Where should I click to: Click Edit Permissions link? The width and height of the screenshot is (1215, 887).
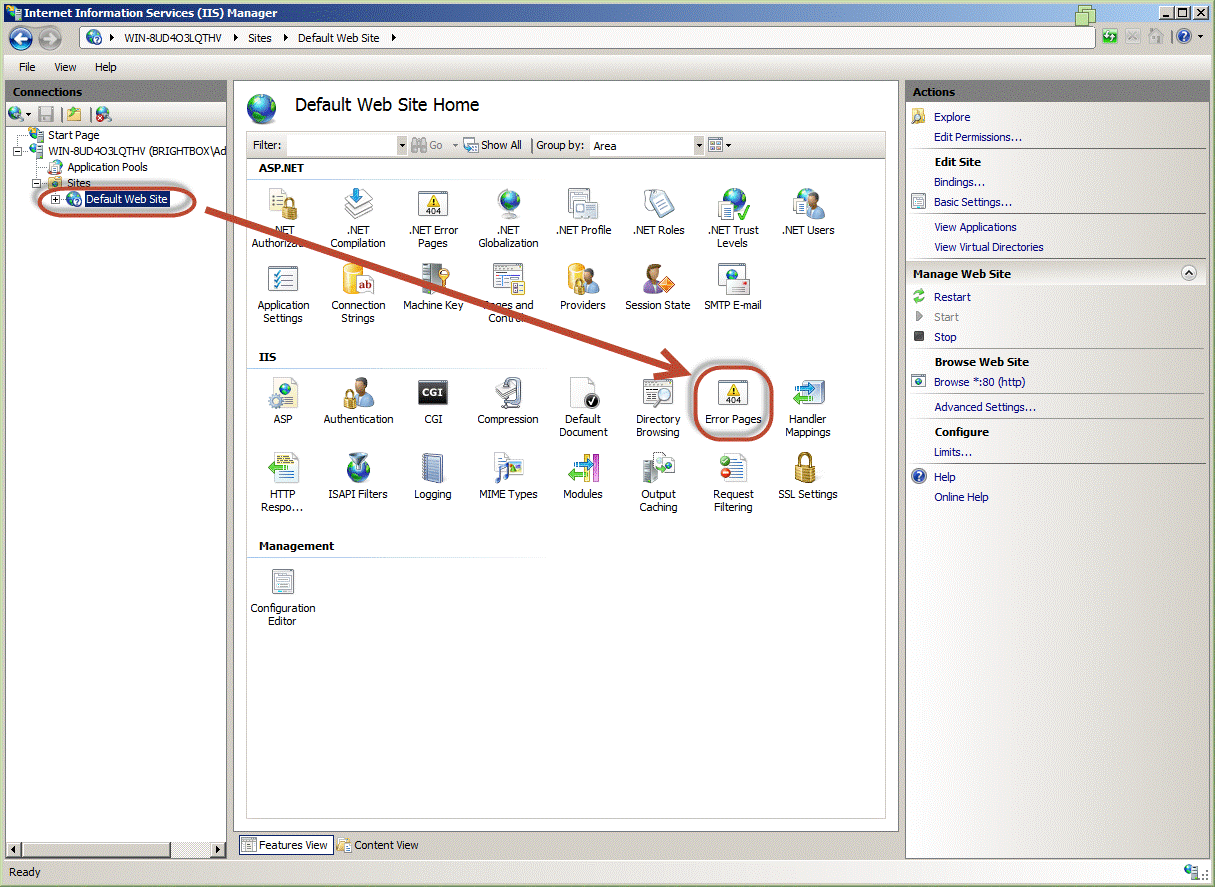pyautogui.click(x=978, y=137)
